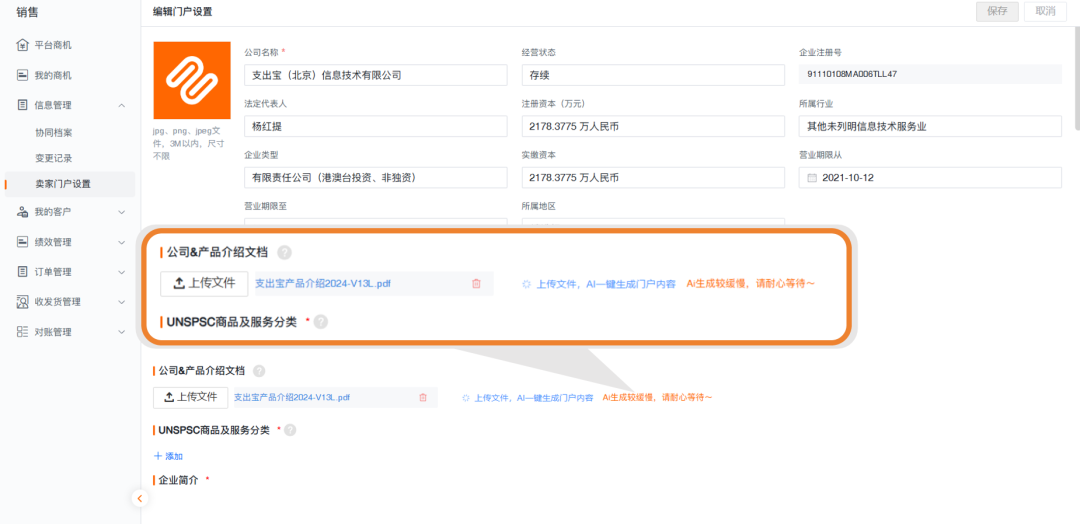Open the 营业期限从 date field 2021-10-12
Viewport: 1080px width, 524px height.
coord(931,178)
